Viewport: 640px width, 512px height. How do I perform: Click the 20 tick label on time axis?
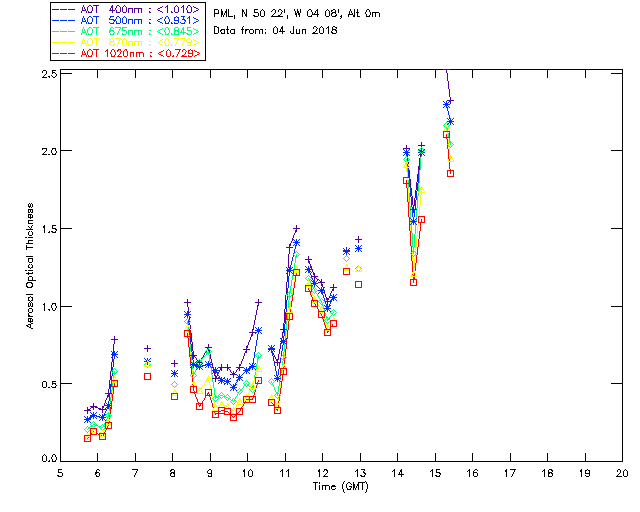click(x=622, y=472)
